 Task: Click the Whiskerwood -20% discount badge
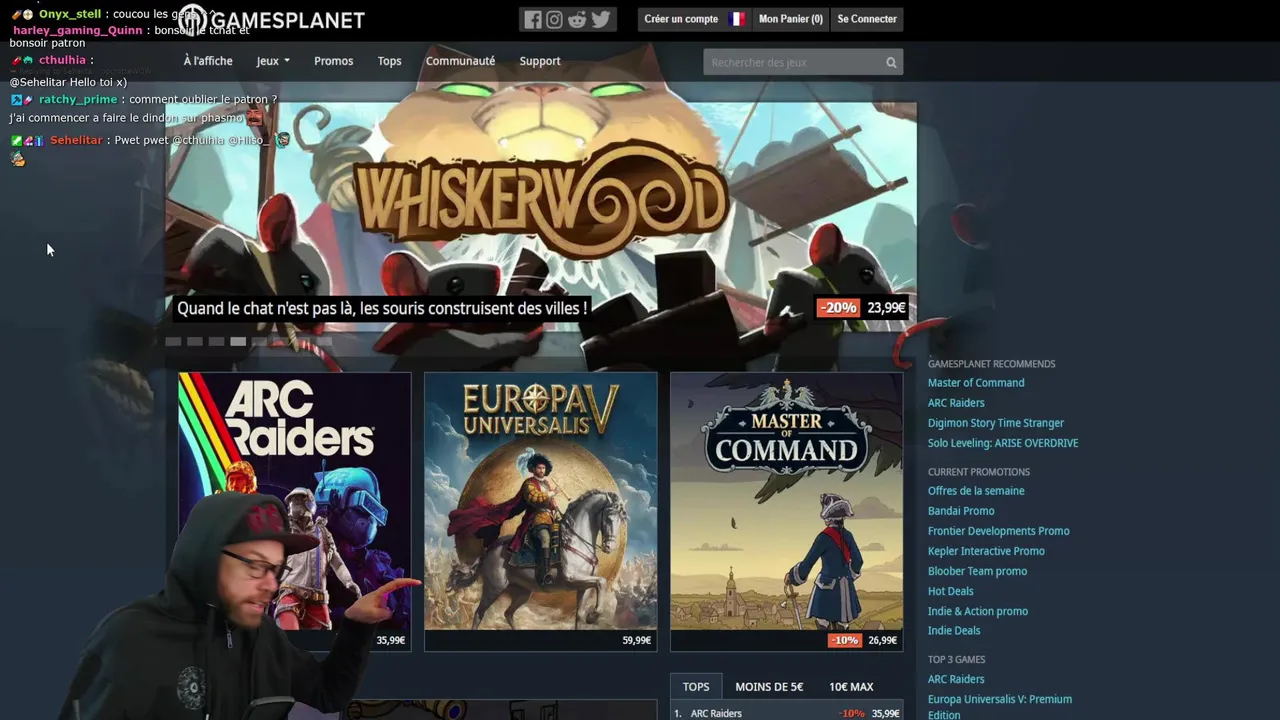point(838,308)
